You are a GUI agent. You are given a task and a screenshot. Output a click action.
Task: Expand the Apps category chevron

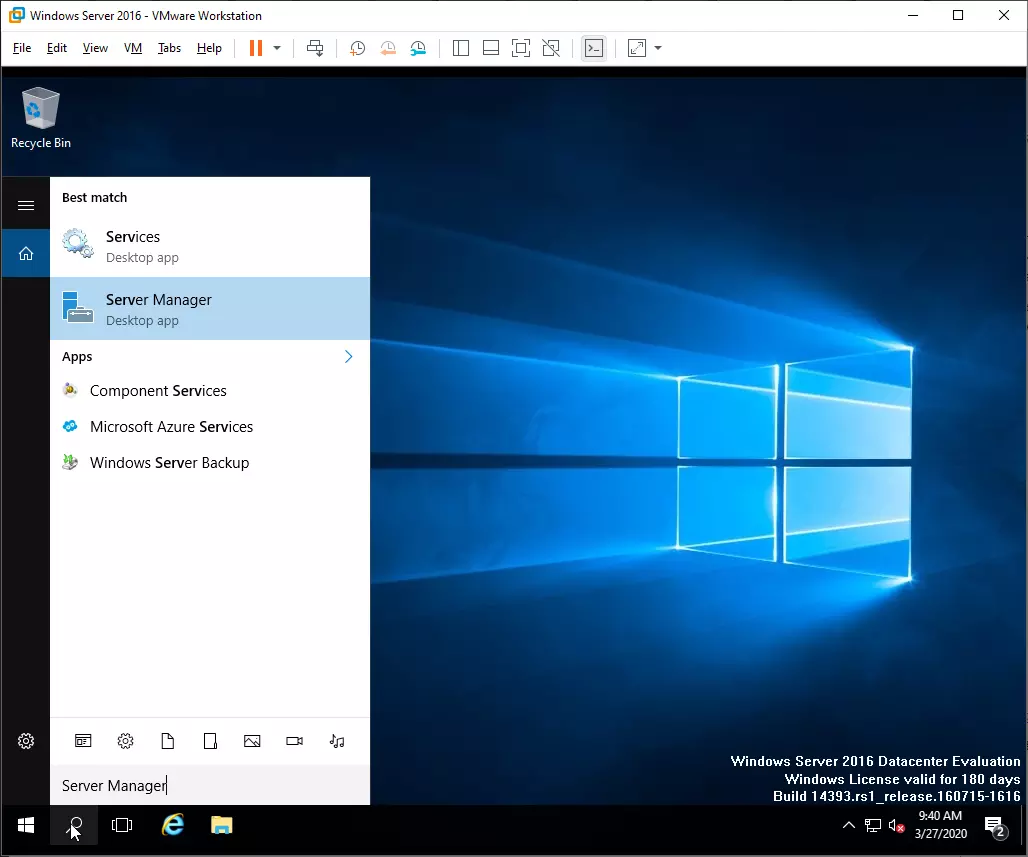pyautogui.click(x=348, y=357)
